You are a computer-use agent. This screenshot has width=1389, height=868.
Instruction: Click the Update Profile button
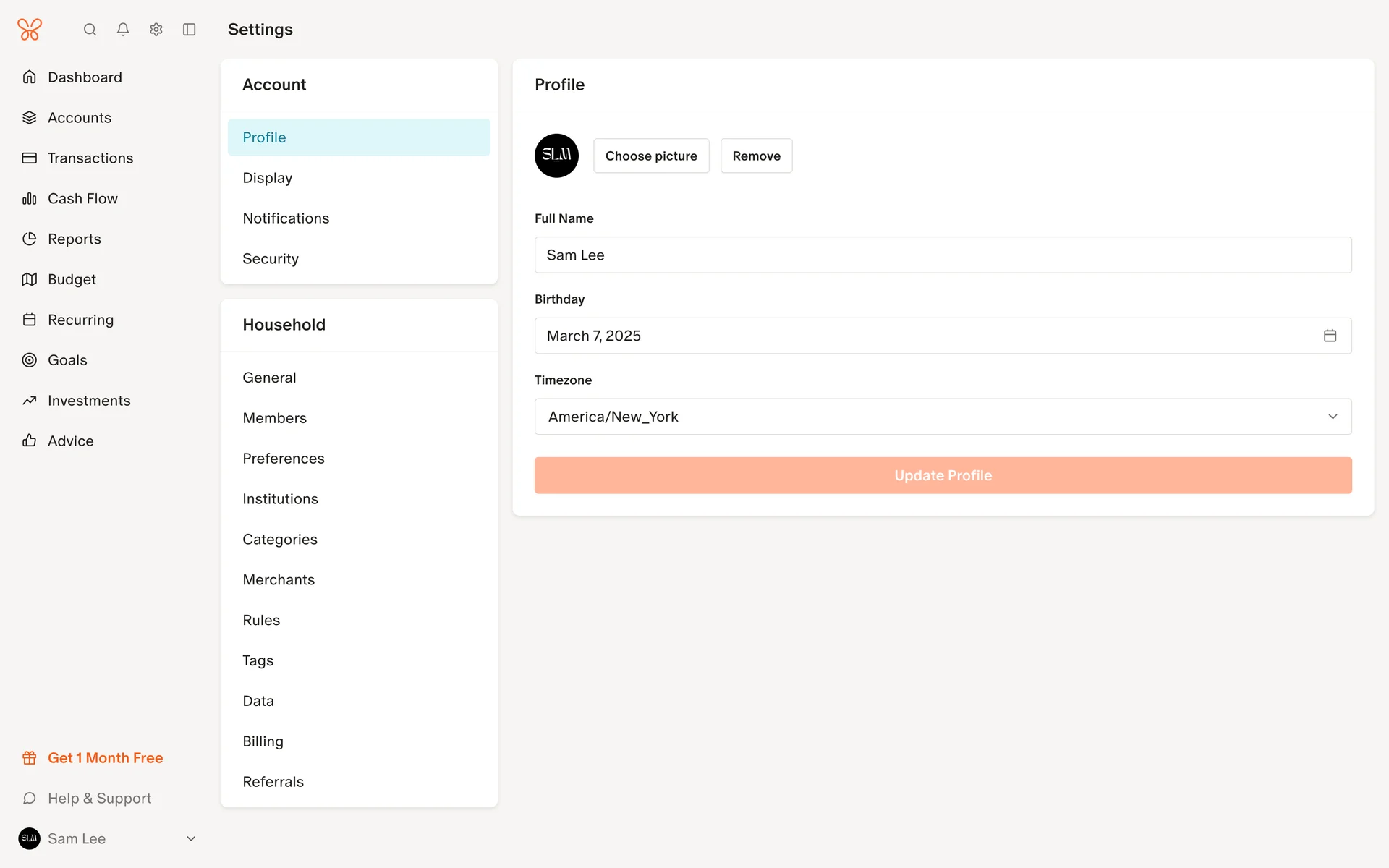943,475
